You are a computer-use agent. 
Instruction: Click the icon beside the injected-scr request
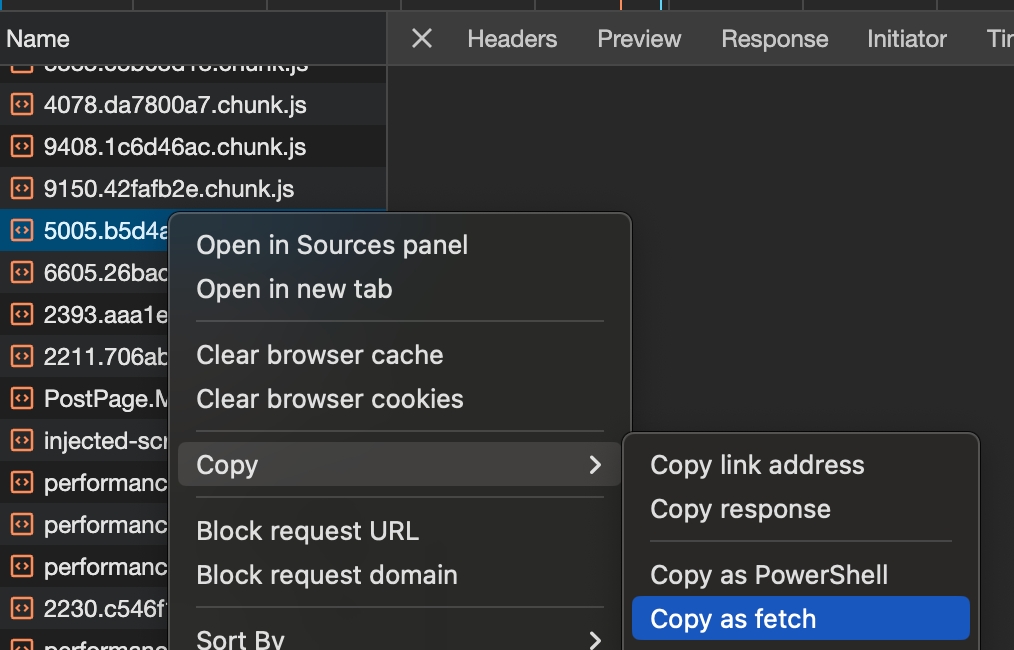[21, 441]
